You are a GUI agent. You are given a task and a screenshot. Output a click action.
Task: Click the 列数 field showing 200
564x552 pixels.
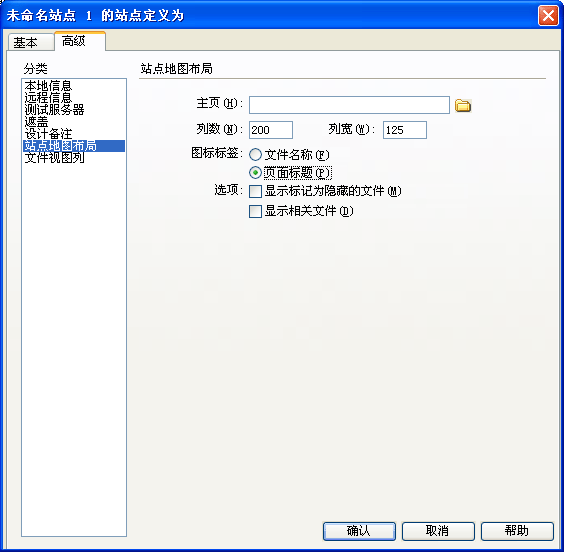tap(271, 130)
